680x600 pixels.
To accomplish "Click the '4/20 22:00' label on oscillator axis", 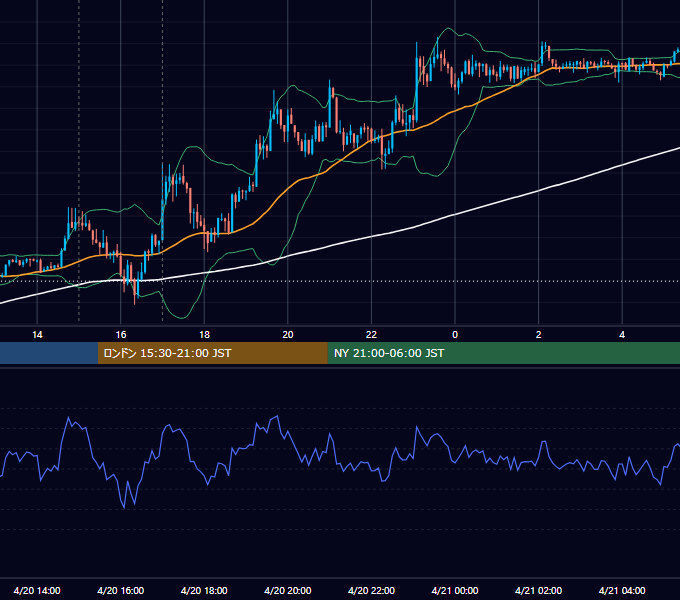I will (x=371, y=590).
